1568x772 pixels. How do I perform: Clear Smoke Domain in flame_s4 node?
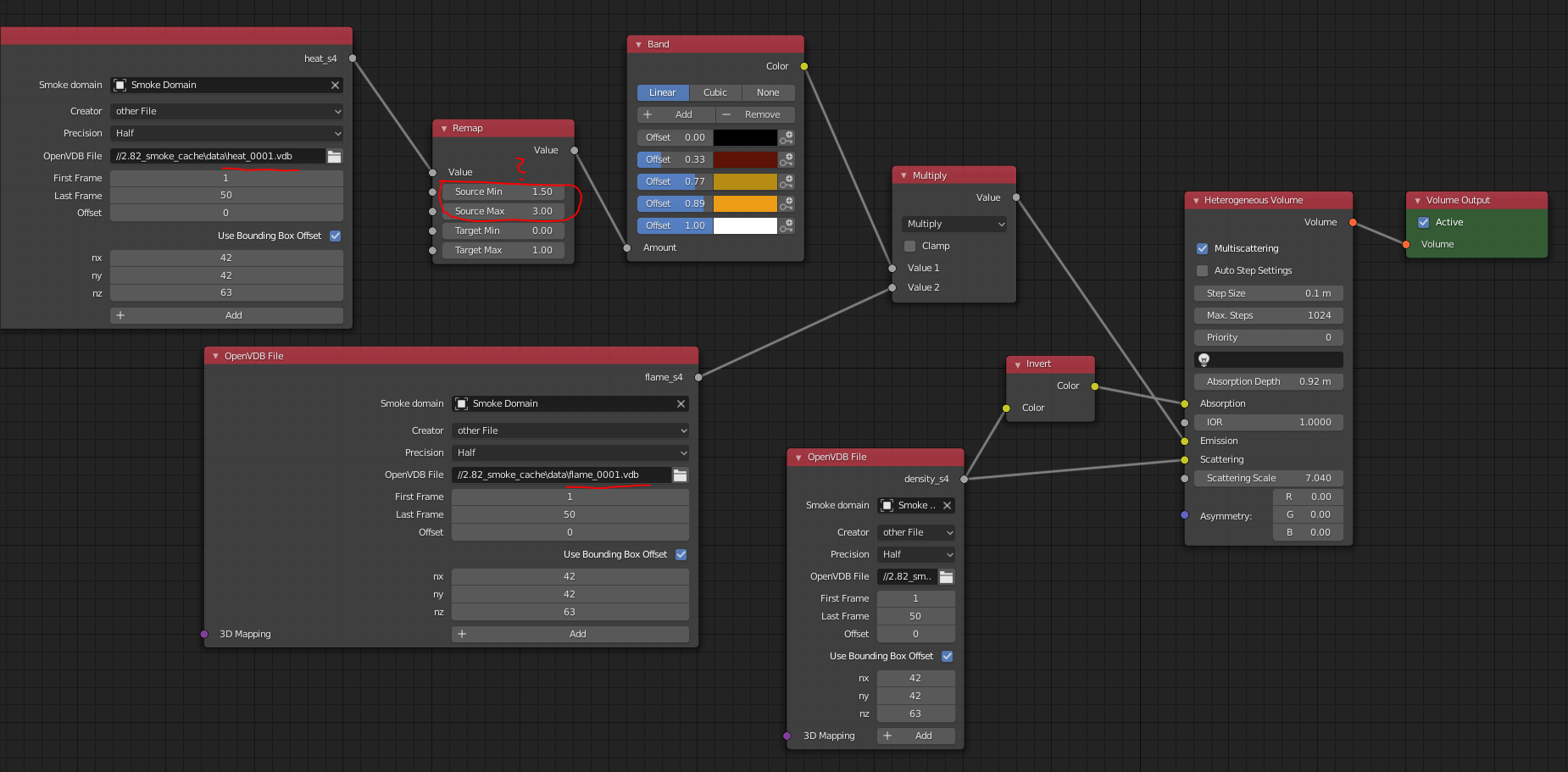coord(681,404)
